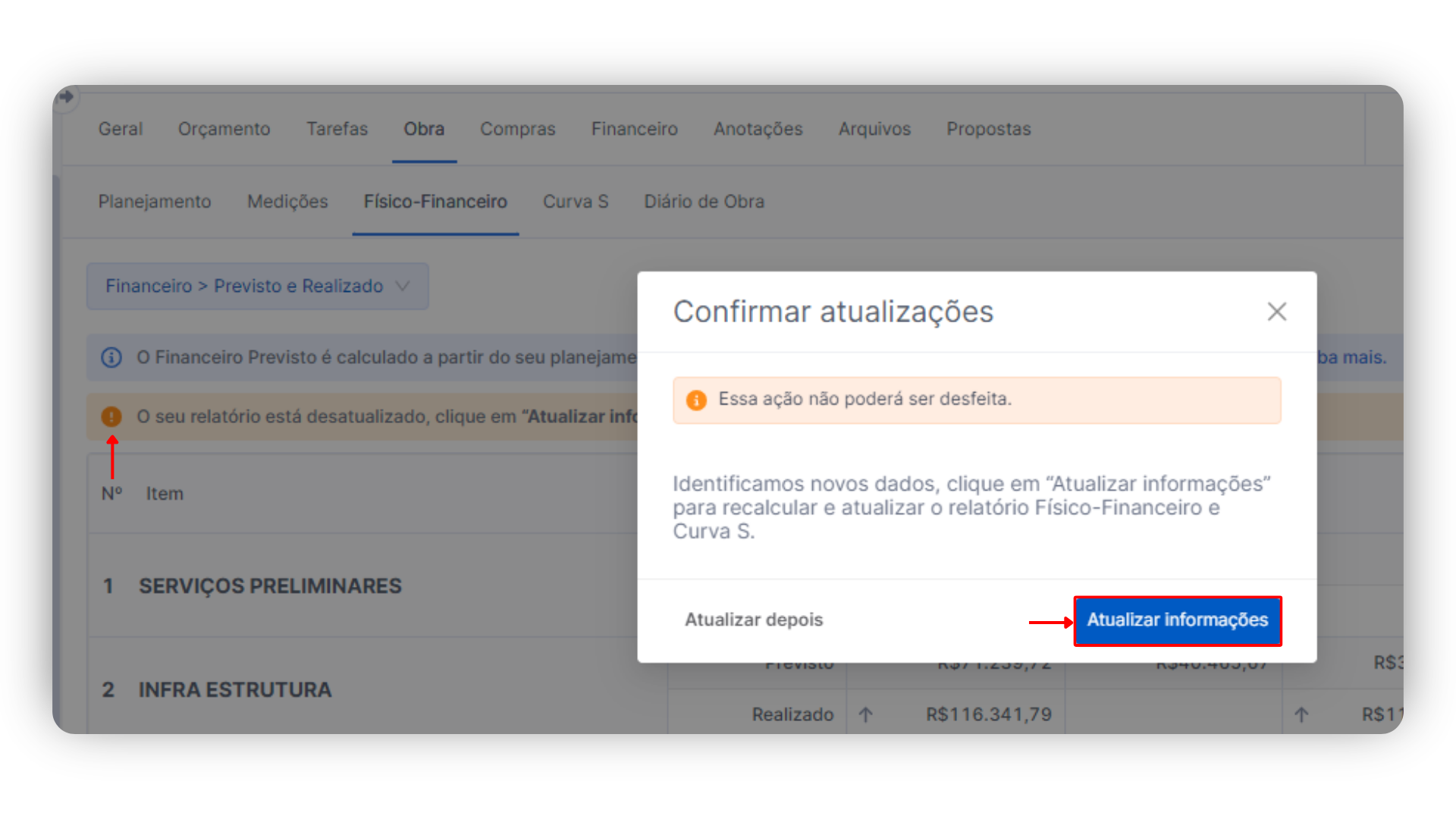Screen dimensions: 1456x819
Task: Open the Planejamento sub-tab
Action: pyautogui.click(x=155, y=202)
